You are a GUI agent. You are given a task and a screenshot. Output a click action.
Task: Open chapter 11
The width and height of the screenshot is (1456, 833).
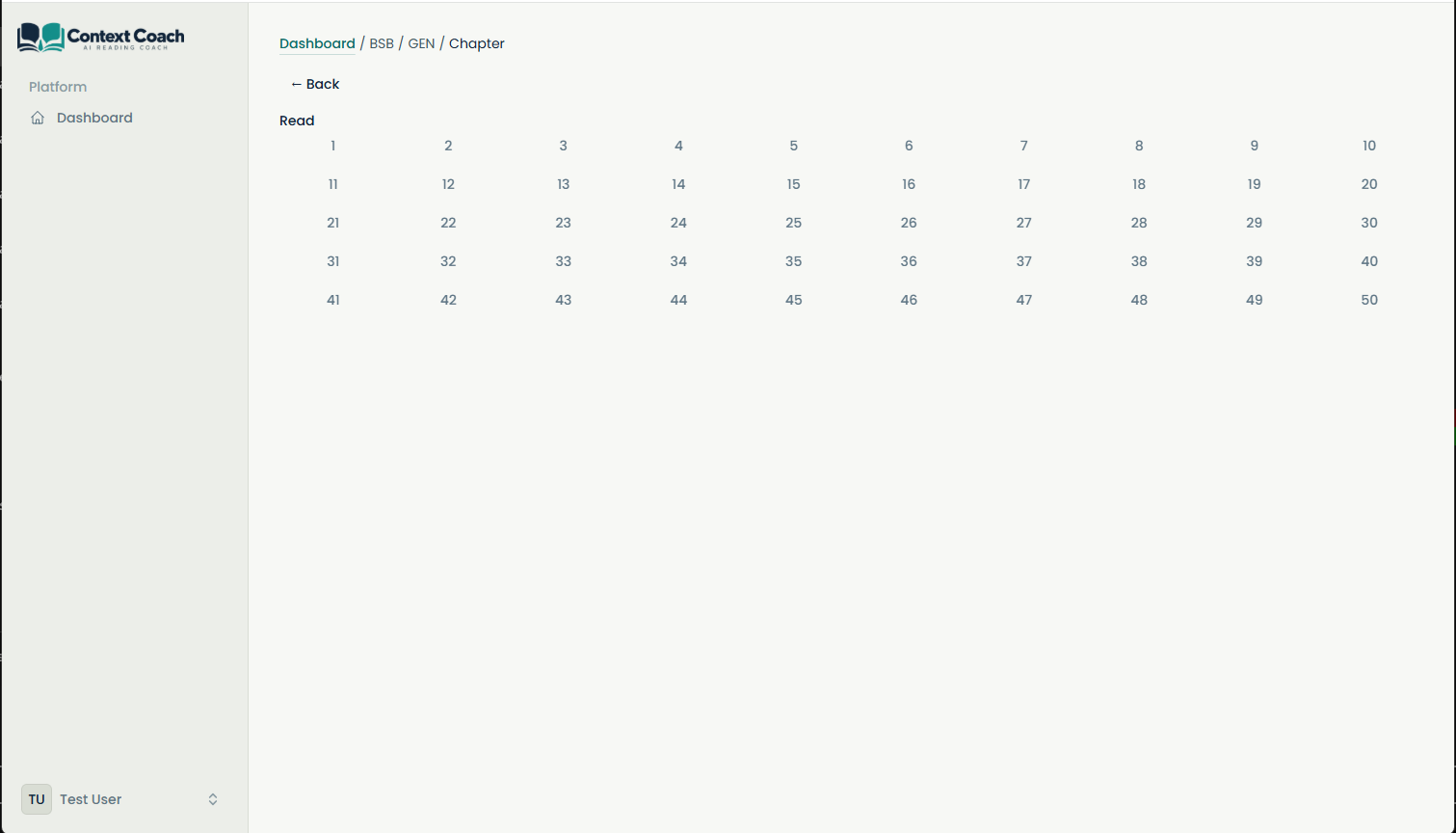333,184
